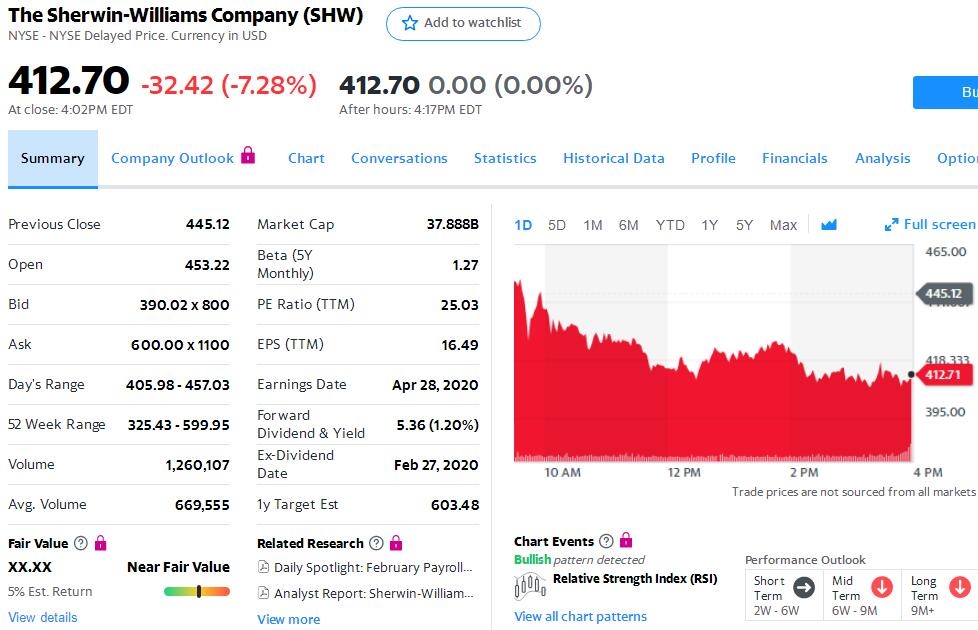Click the lock icon on Company Outlook
This screenshot has height=630, width=978.
(248, 155)
